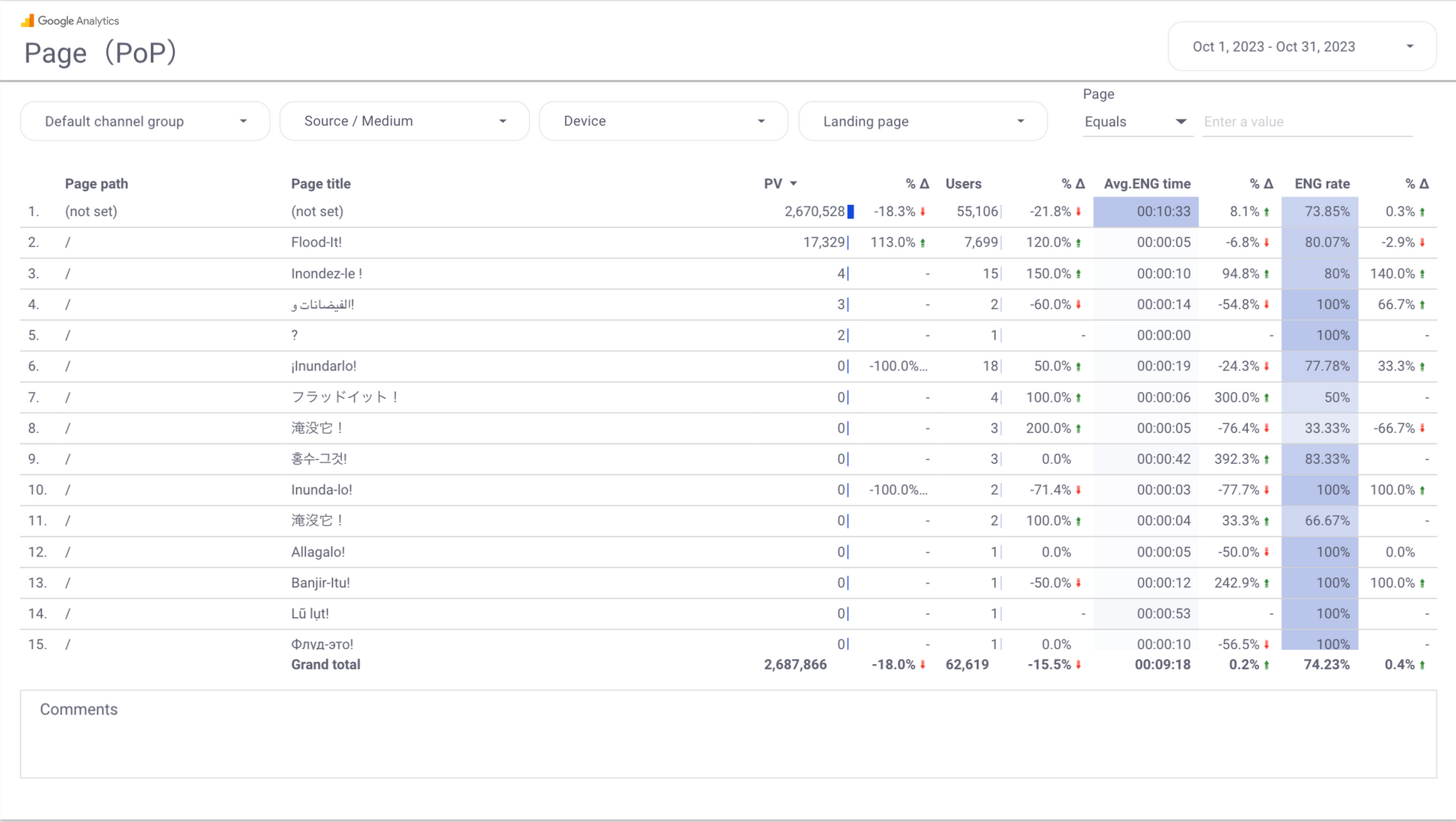Click green arrow beside Grand total ENG rate
Viewport: 1456px width, 822px height.
click(1422, 665)
